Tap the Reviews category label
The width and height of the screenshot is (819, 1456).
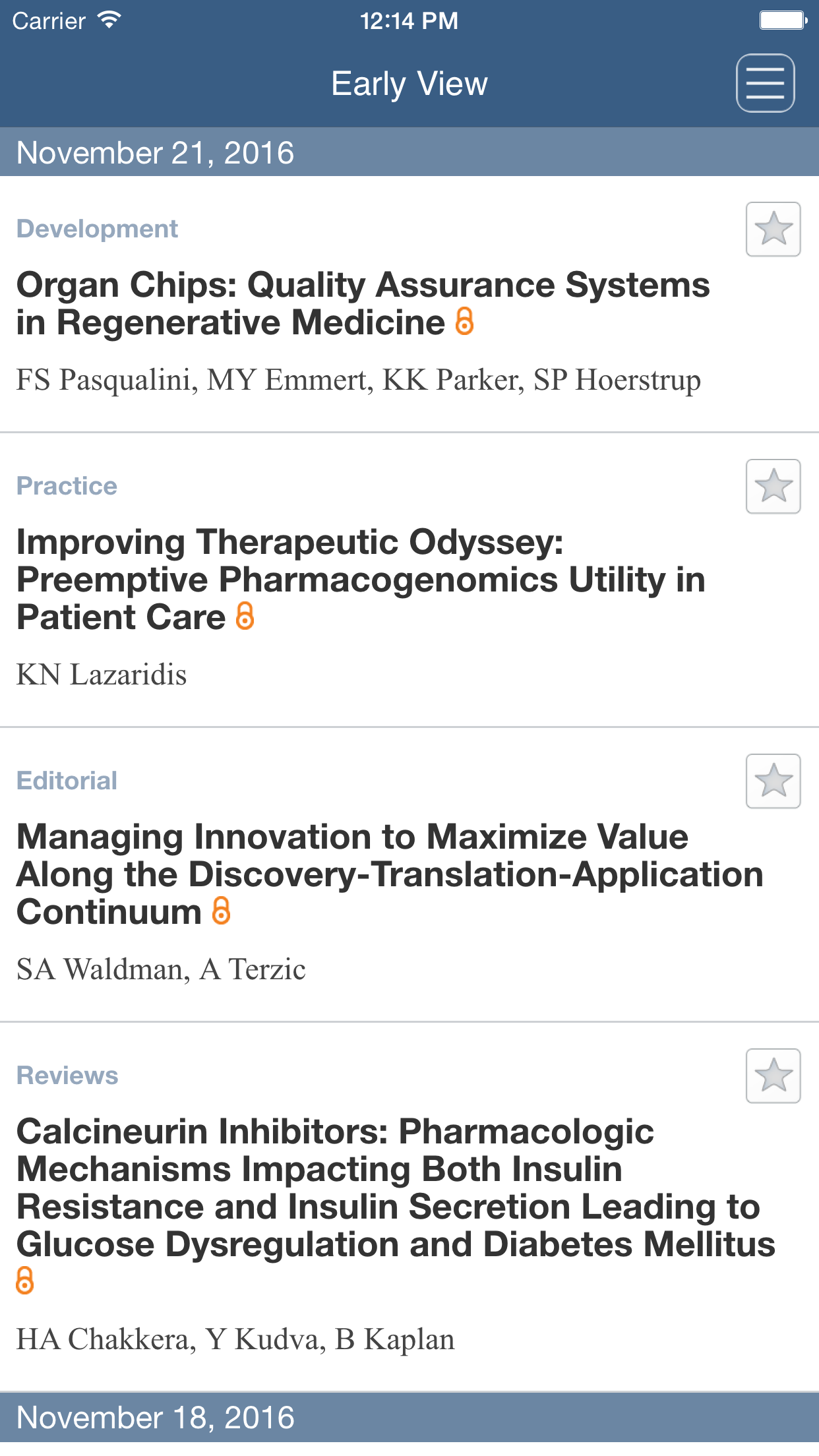pyautogui.click(x=67, y=1076)
